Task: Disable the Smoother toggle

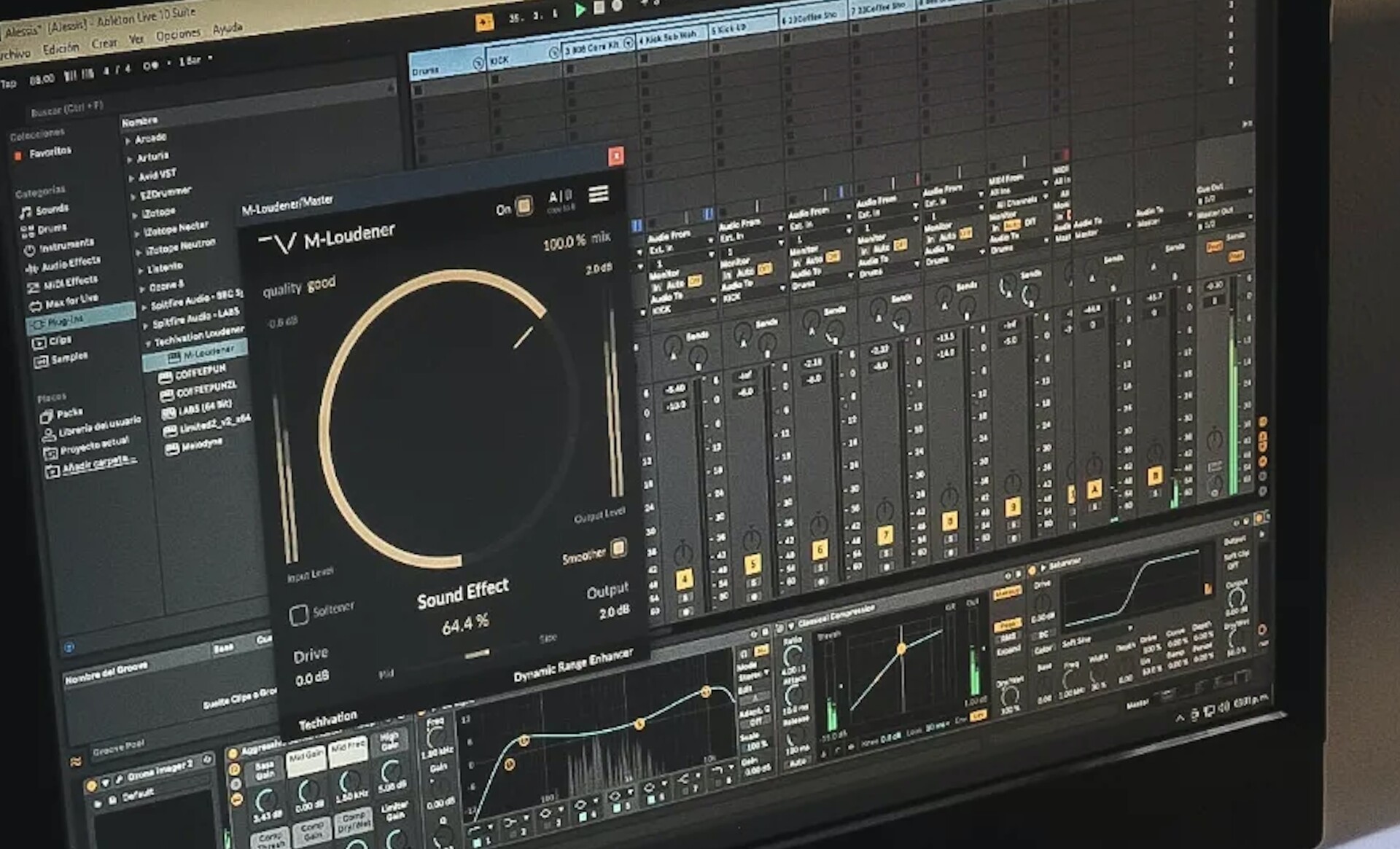Action: click(618, 547)
